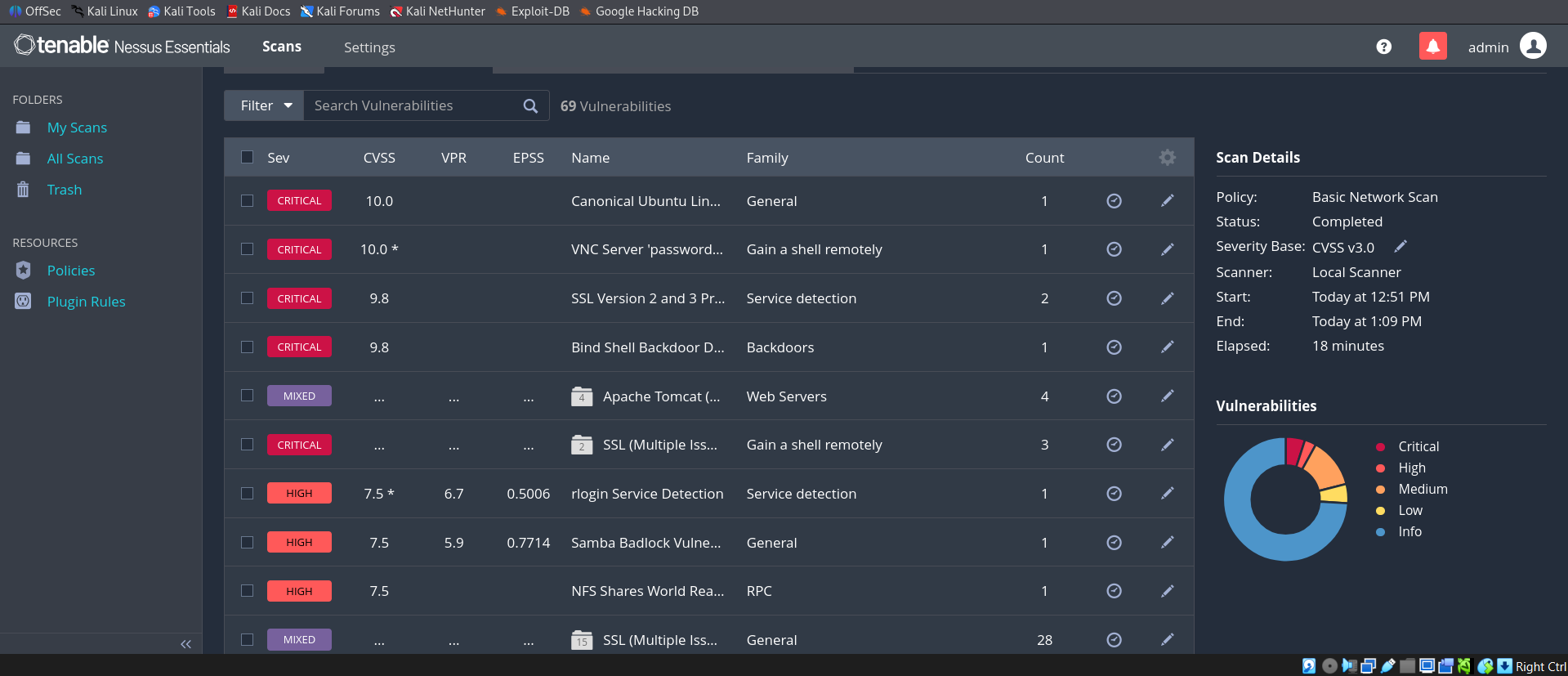Open the Scans tab

pos(281,47)
